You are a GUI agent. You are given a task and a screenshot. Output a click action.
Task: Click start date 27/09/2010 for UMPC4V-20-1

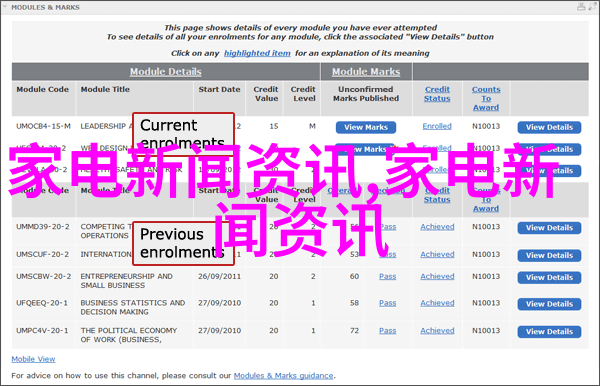pos(220,331)
